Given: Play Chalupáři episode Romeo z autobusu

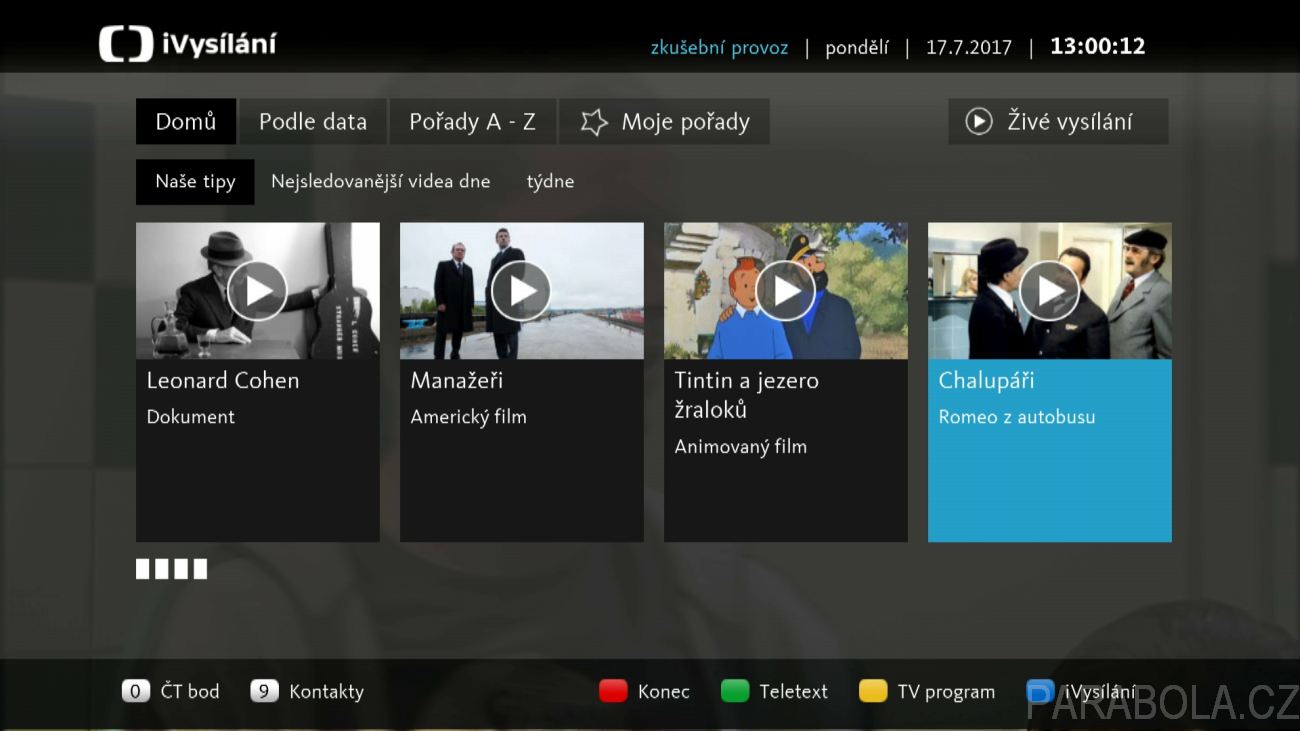Looking at the screenshot, I should (1049, 291).
